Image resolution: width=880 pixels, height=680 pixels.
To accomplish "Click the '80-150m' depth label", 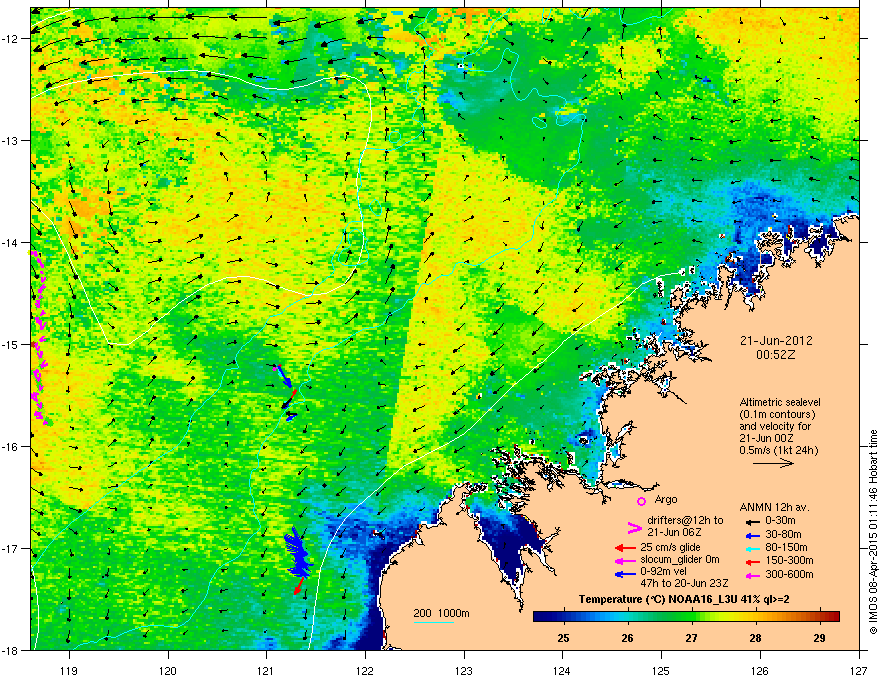I will (x=786, y=548).
